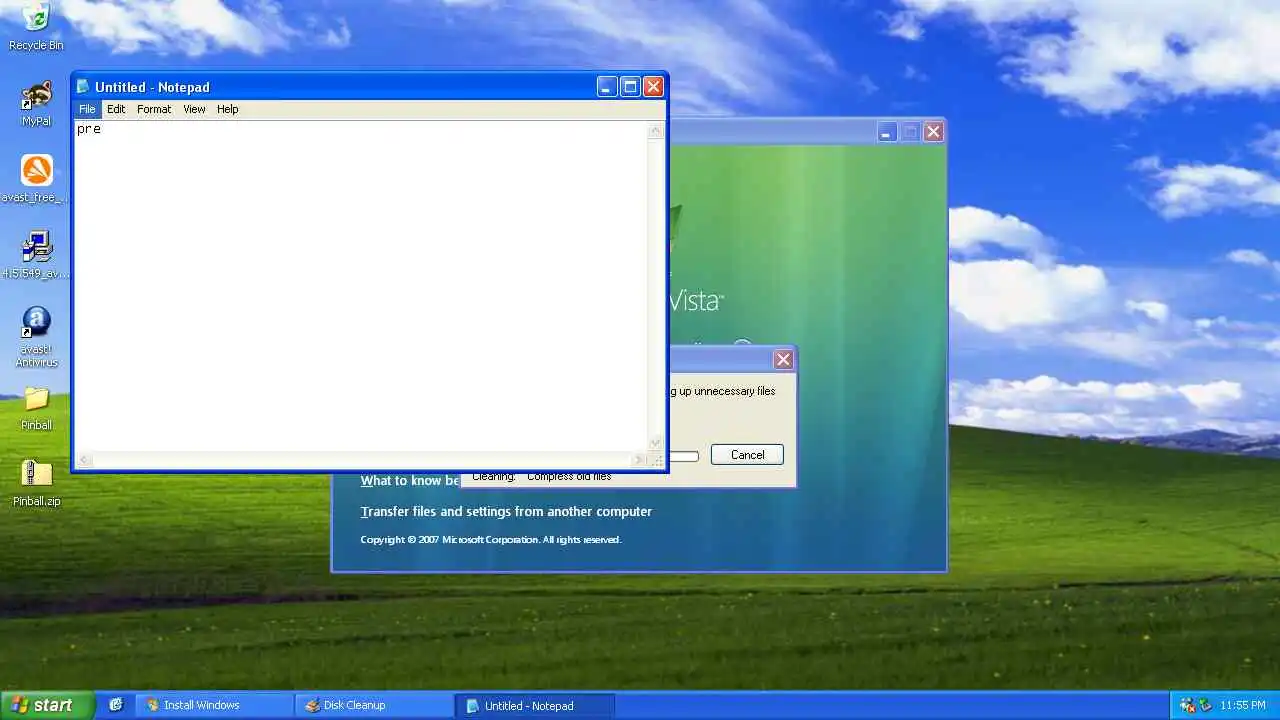Screen dimensions: 1280x720
Task: Click the second system tray icon
Action: point(1204,705)
